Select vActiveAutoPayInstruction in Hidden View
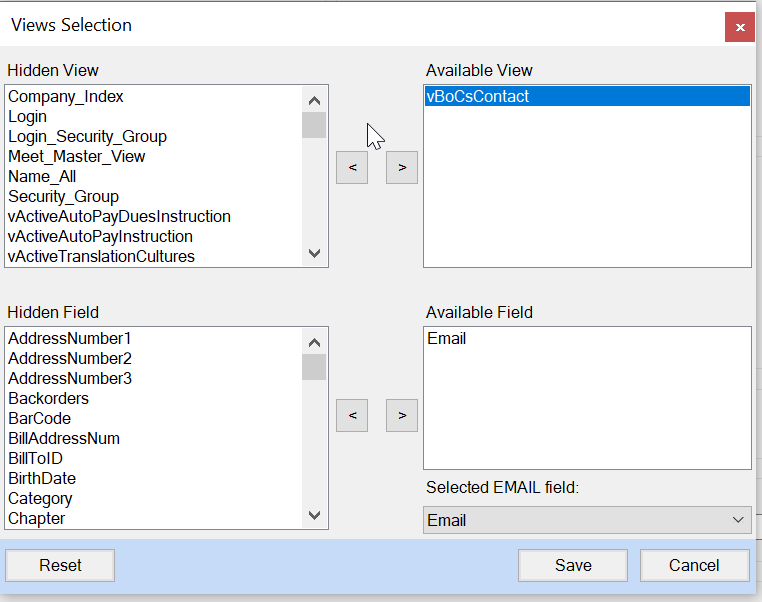Viewport: 762px width, 602px height. [x=101, y=237]
